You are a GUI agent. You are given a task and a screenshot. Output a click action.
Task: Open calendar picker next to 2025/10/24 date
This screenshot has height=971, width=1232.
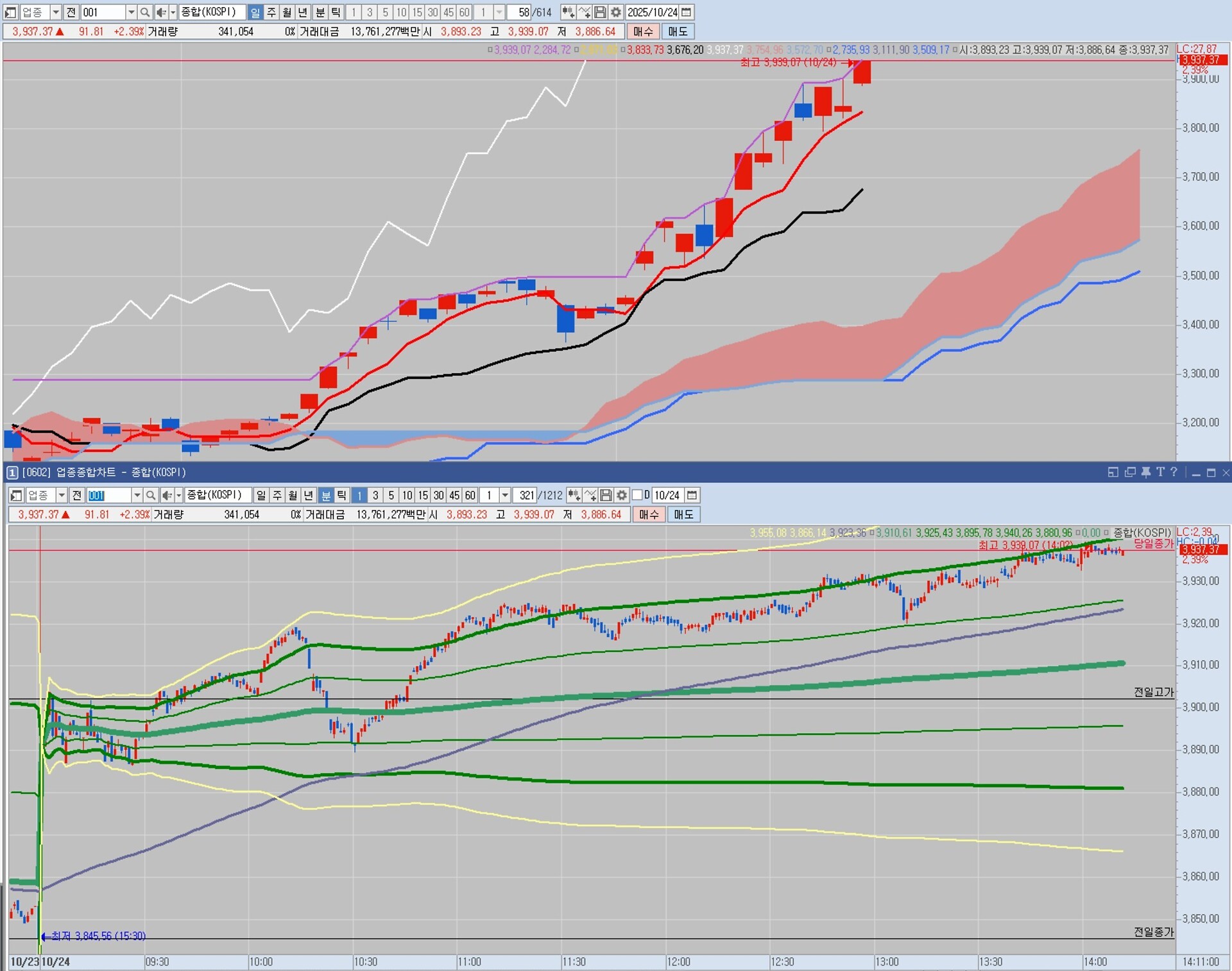[x=687, y=12]
